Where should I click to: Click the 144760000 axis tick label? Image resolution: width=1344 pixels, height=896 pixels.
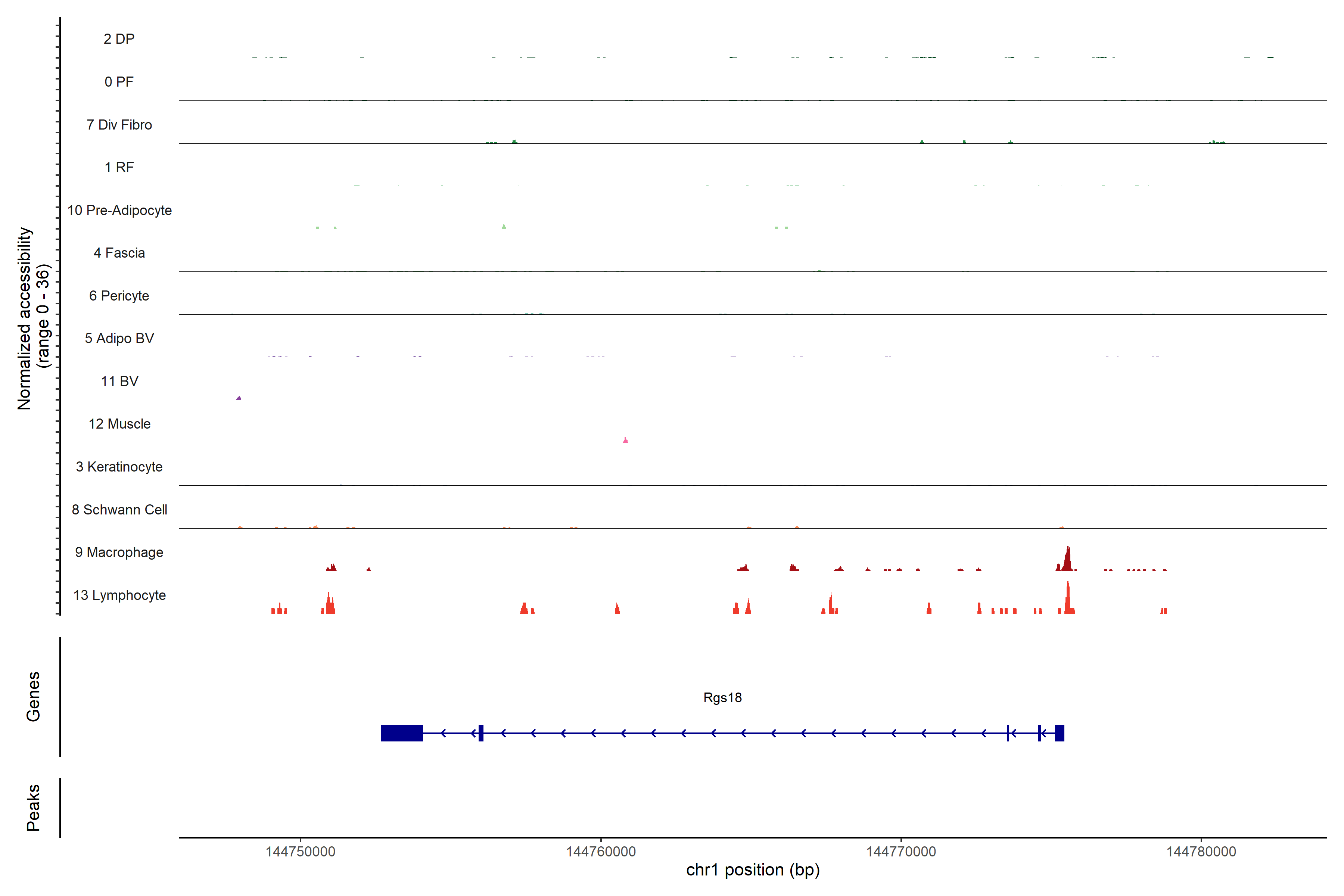click(x=601, y=852)
